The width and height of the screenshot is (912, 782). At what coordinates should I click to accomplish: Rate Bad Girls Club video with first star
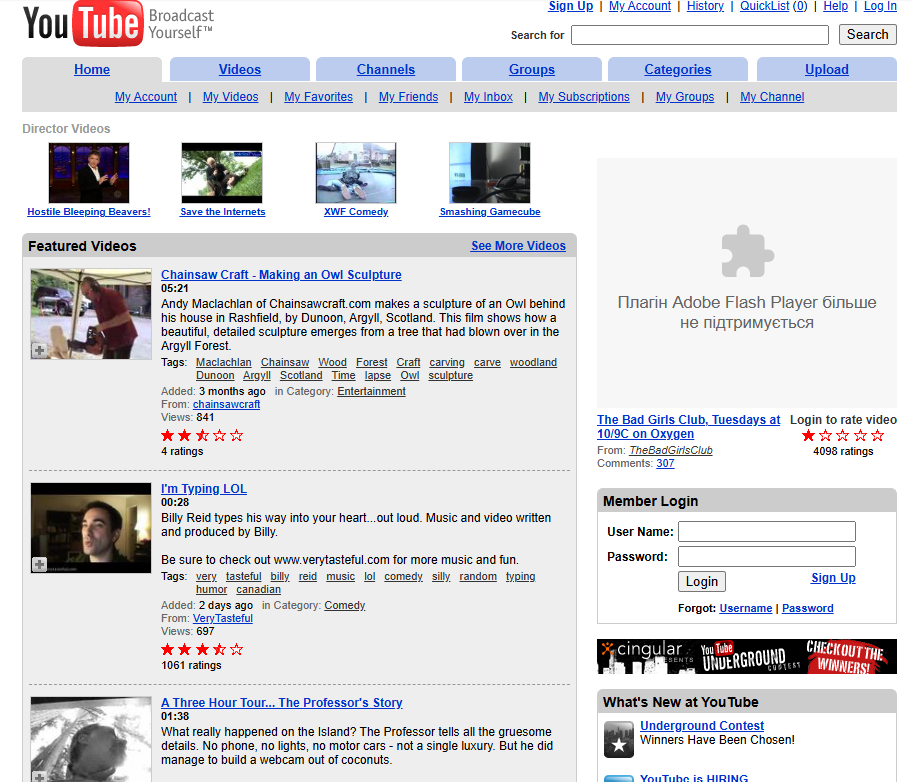click(808, 435)
